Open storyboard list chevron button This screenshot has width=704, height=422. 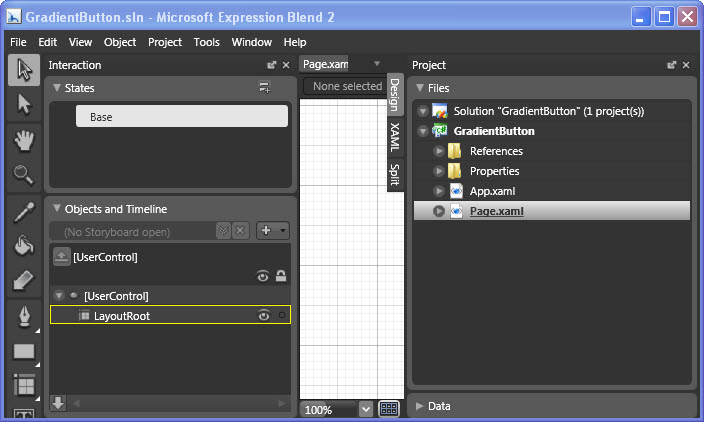[x=223, y=231]
